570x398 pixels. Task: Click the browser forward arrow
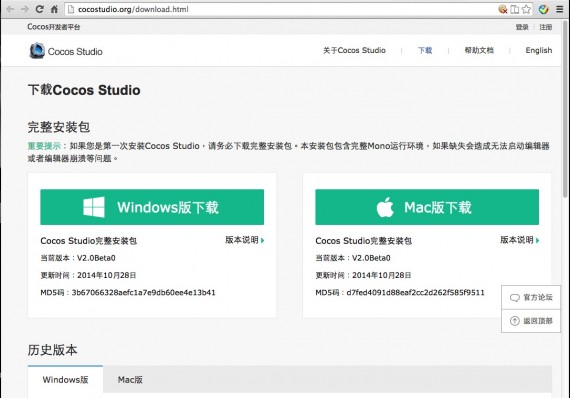point(25,9)
